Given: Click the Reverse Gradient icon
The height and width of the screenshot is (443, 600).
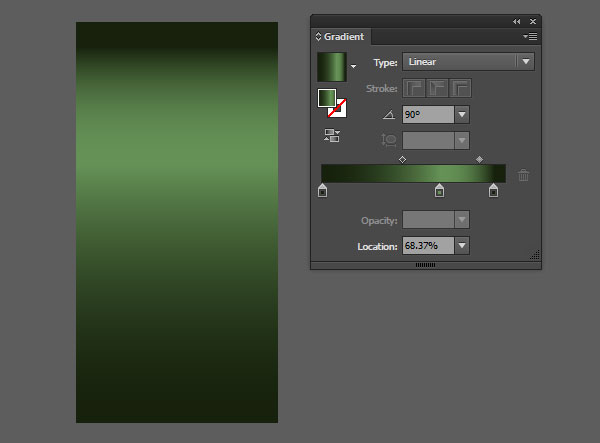Looking at the screenshot, I should coord(332,135).
